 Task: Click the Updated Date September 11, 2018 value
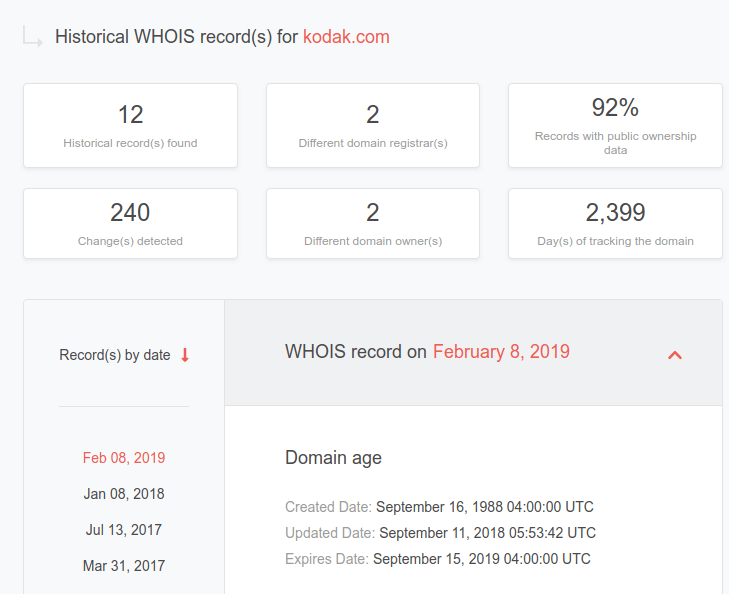[x=488, y=533]
